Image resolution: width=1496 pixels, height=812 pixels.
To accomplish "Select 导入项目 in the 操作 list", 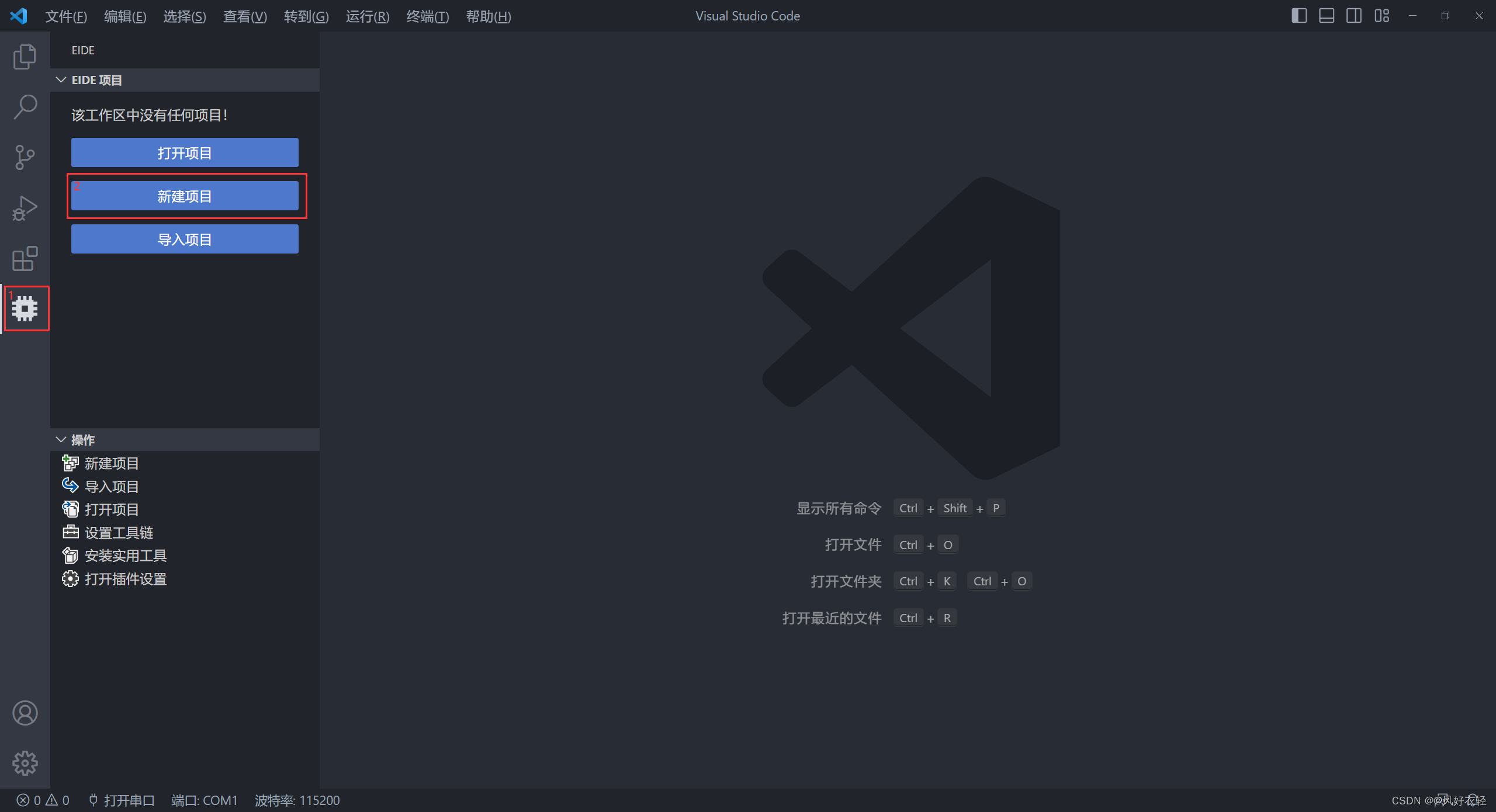I will pyautogui.click(x=112, y=486).
